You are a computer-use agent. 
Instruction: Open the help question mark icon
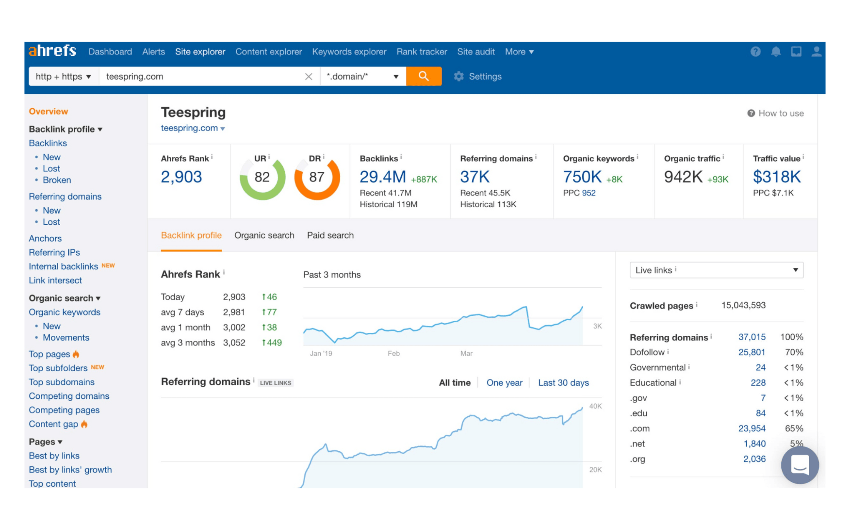click(x=755, y=51)
